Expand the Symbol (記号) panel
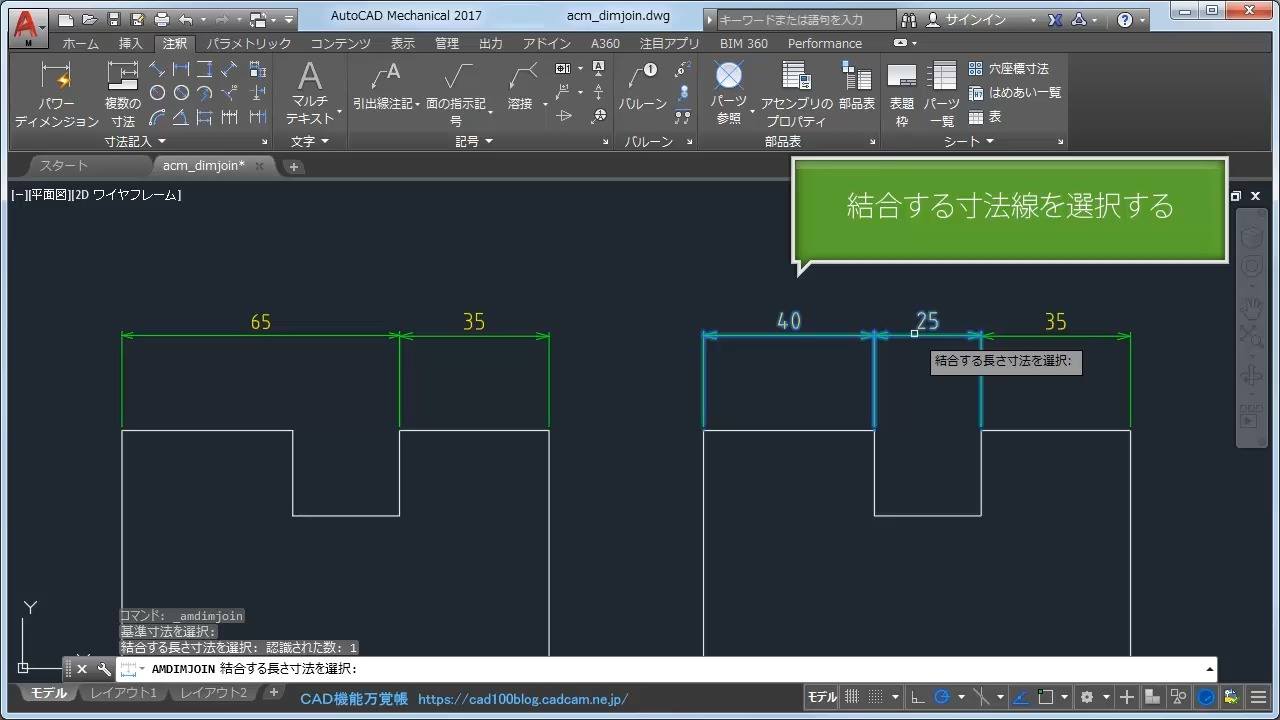1280x720 pixels. pos(474,142)
